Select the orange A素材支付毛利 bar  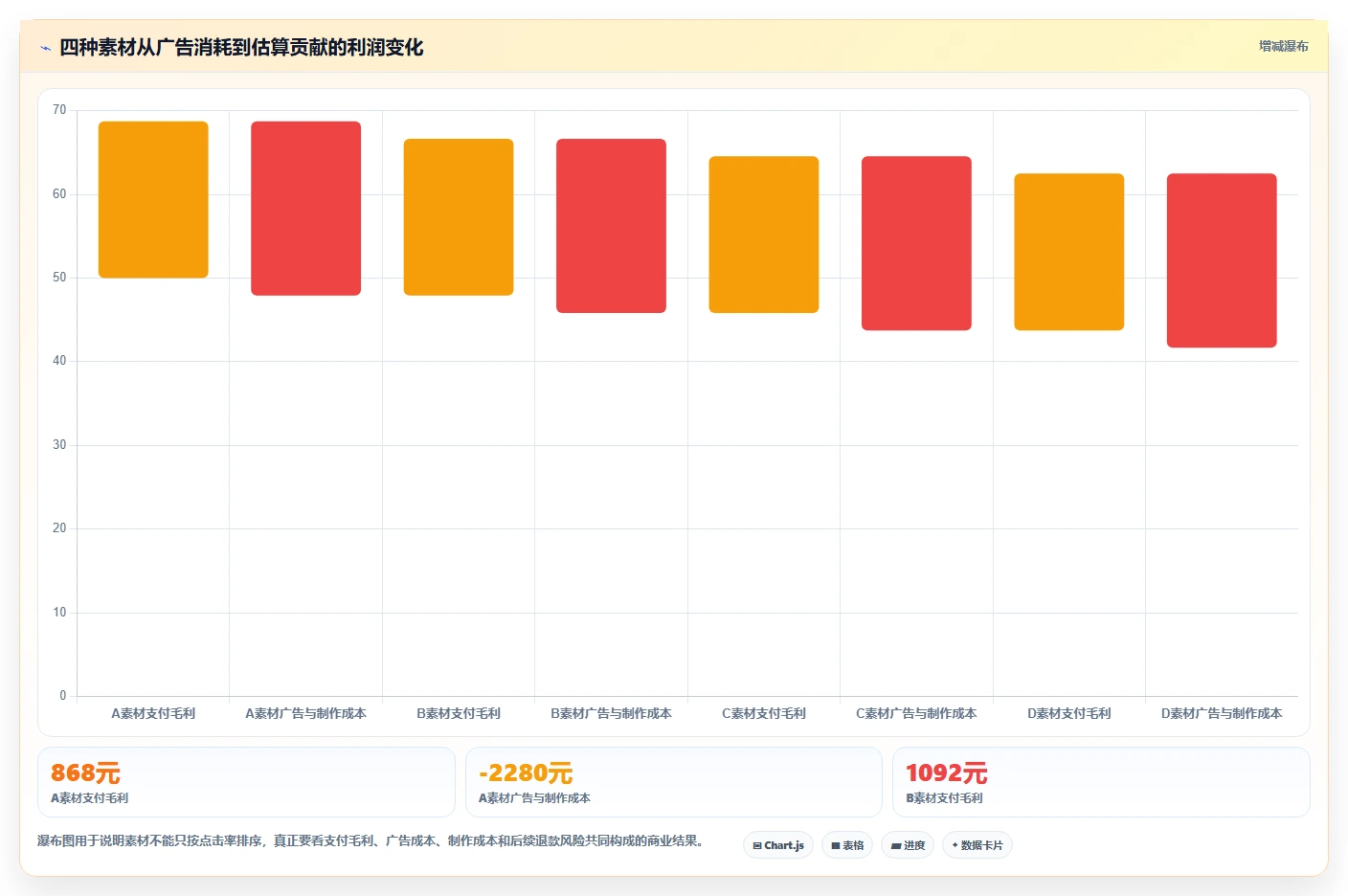pos(153,200)
